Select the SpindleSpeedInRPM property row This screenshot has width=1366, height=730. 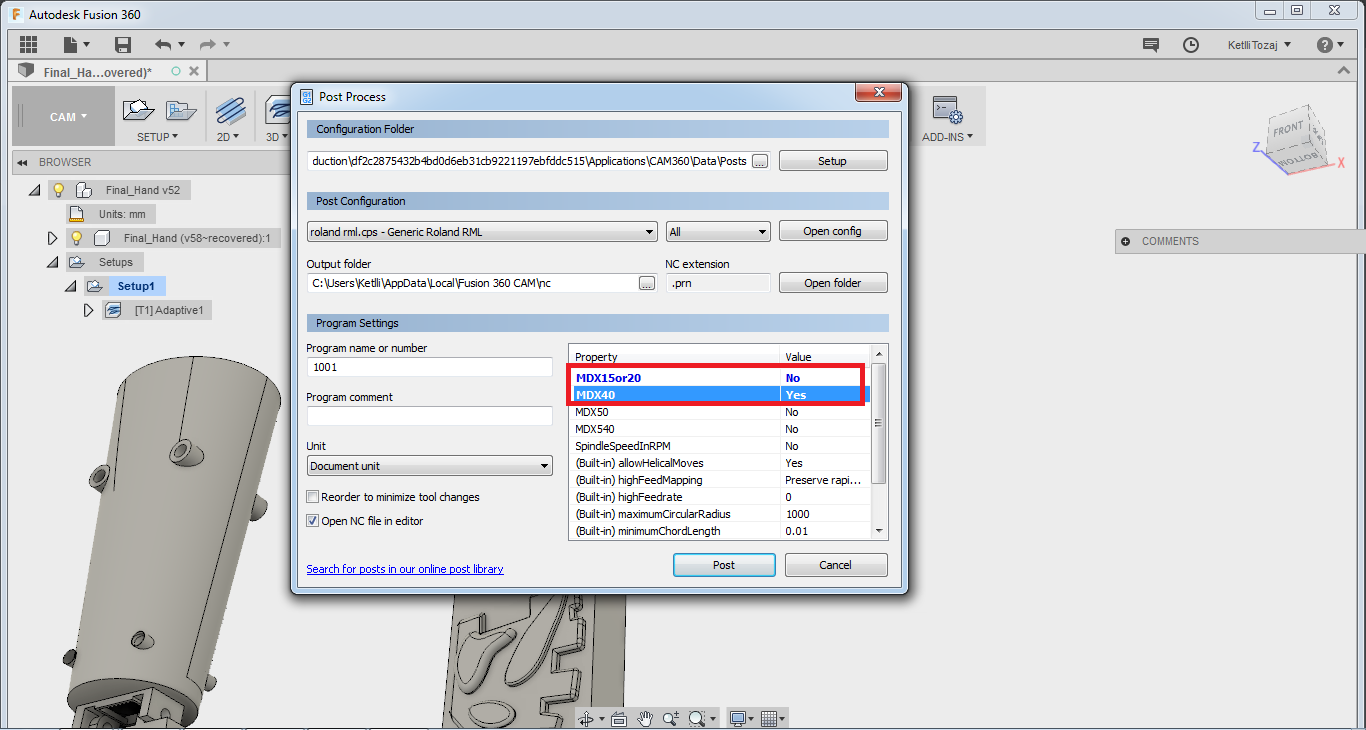click(720, 446)
